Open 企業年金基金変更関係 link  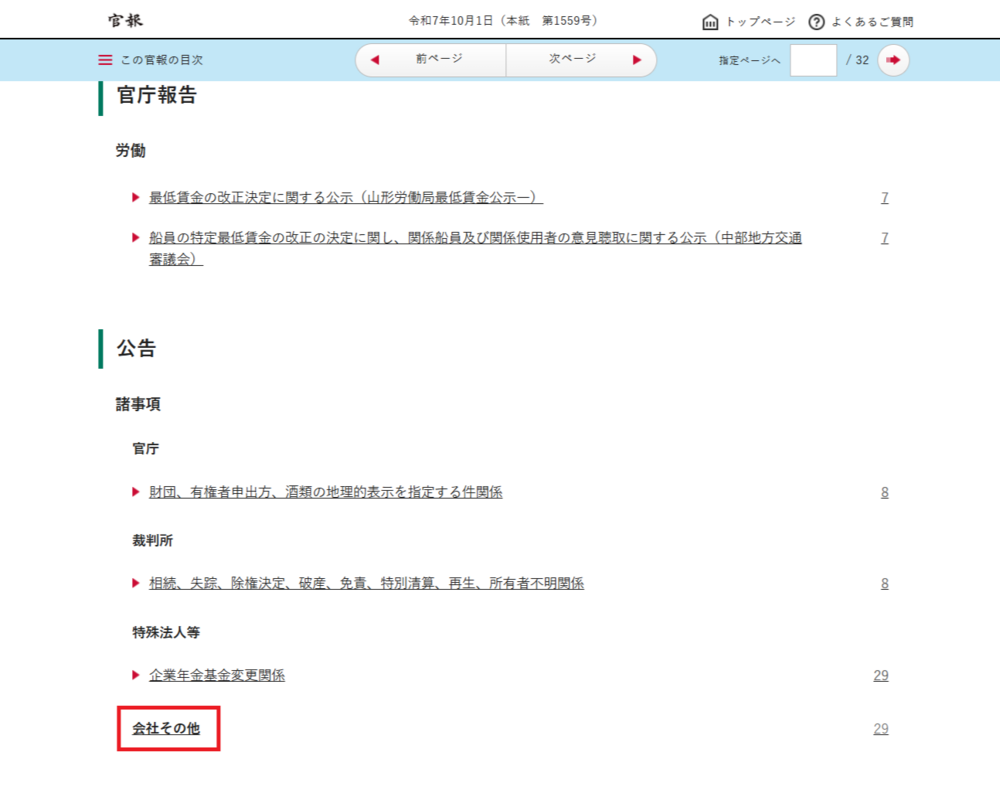pyautogui.click(x=217, y=676)
